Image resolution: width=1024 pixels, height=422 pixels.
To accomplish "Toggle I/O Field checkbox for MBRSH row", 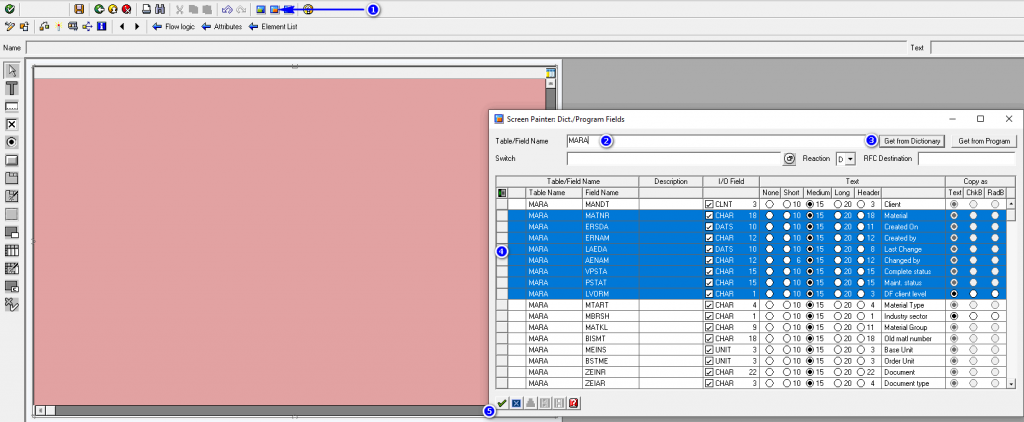I will tap(709, 316).
